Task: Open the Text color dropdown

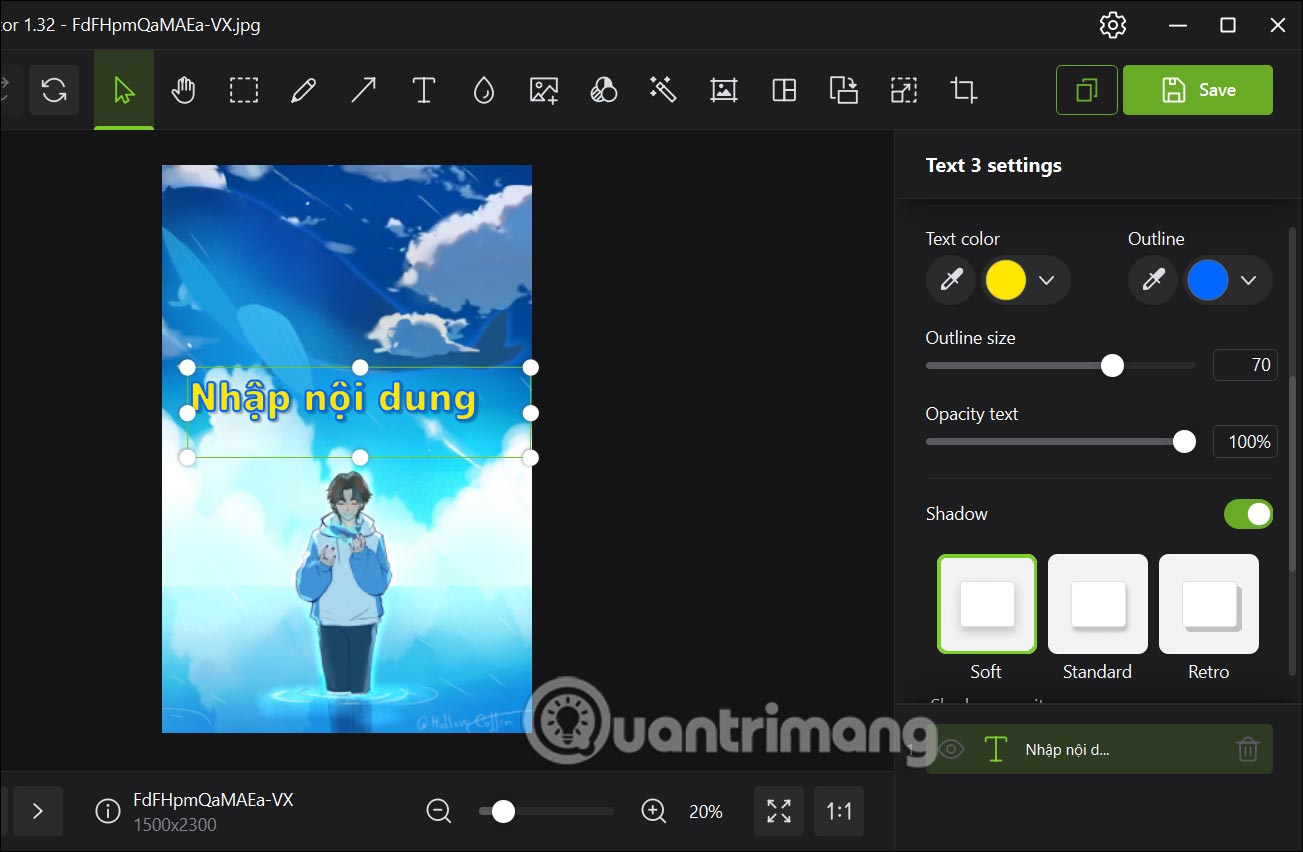Action: 1048,280
